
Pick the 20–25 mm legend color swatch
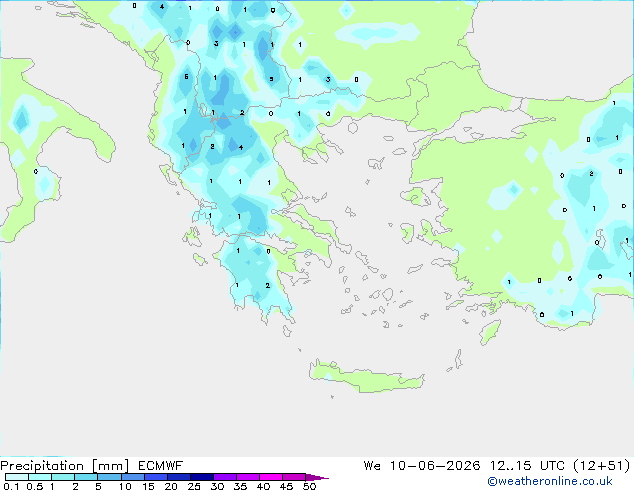coord(178,477)
